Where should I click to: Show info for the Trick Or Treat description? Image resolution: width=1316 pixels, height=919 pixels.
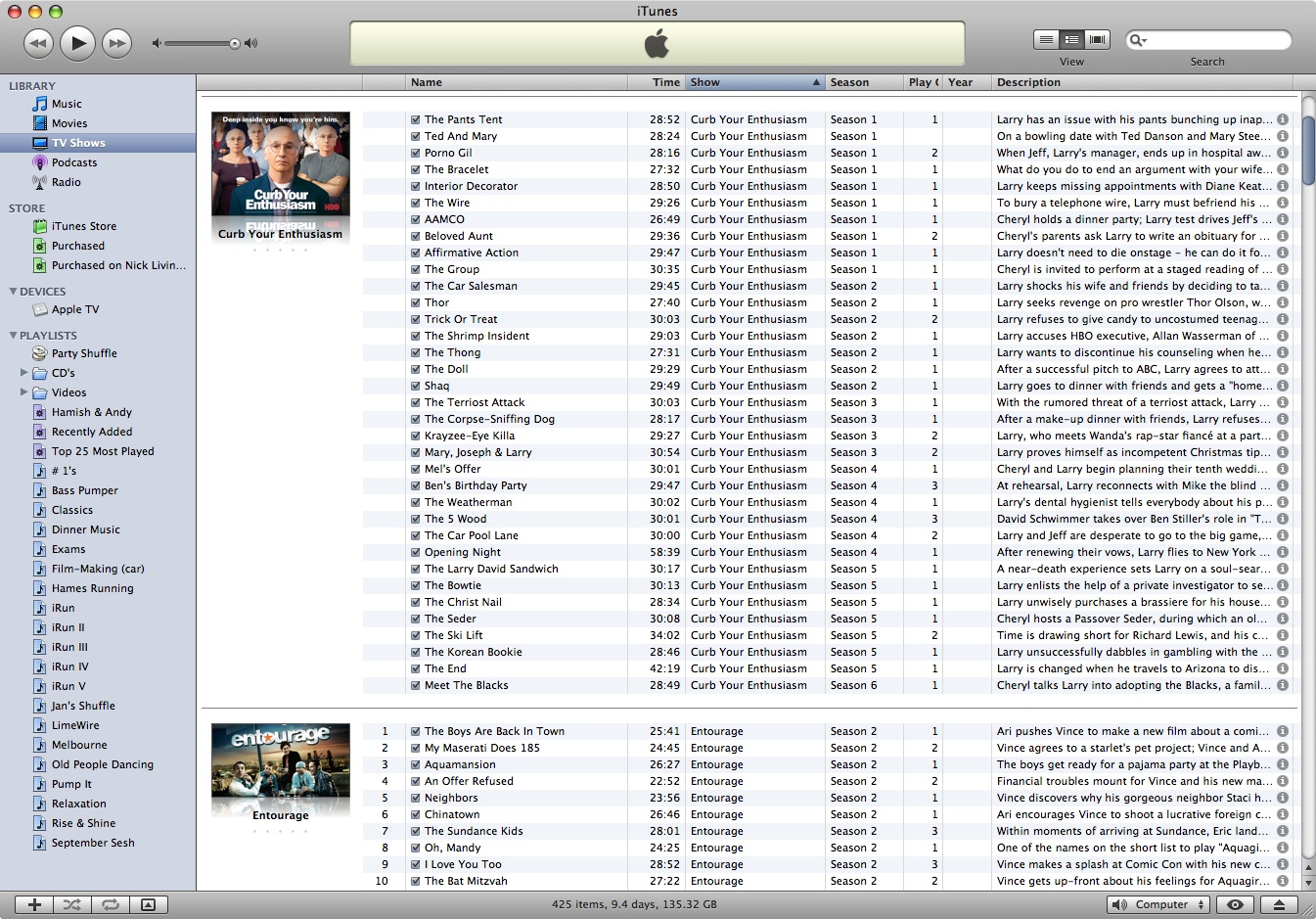[x=1283, y=319]
